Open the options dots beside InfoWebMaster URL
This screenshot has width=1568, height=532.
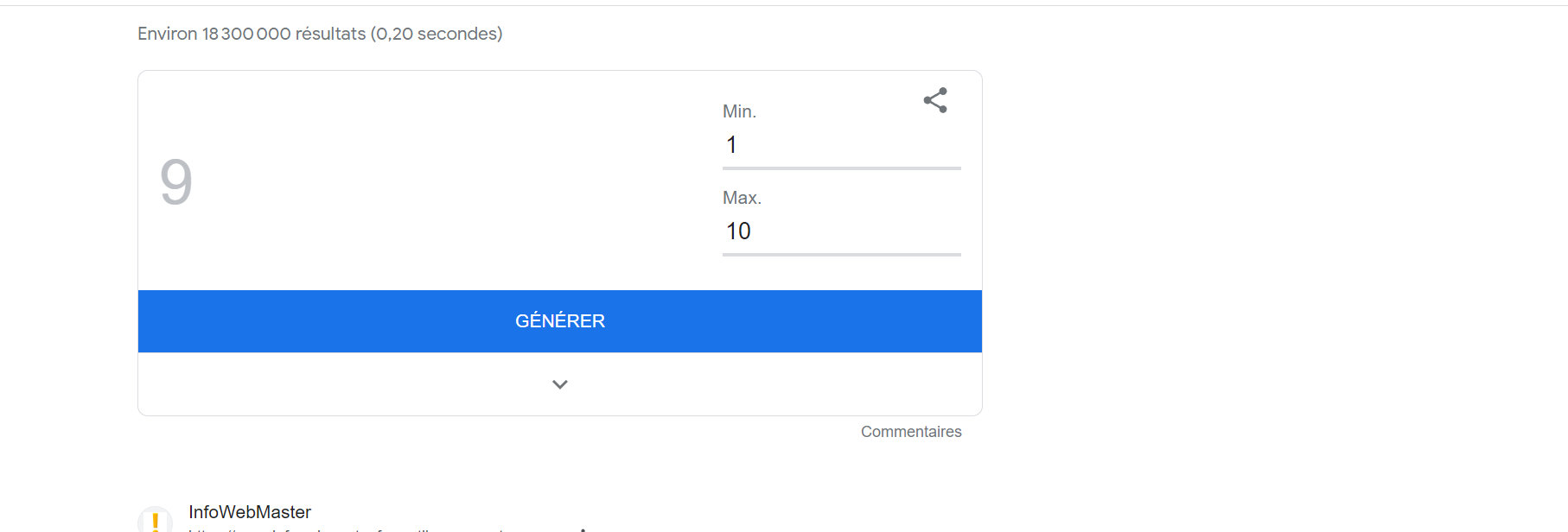tap(583, 529)
